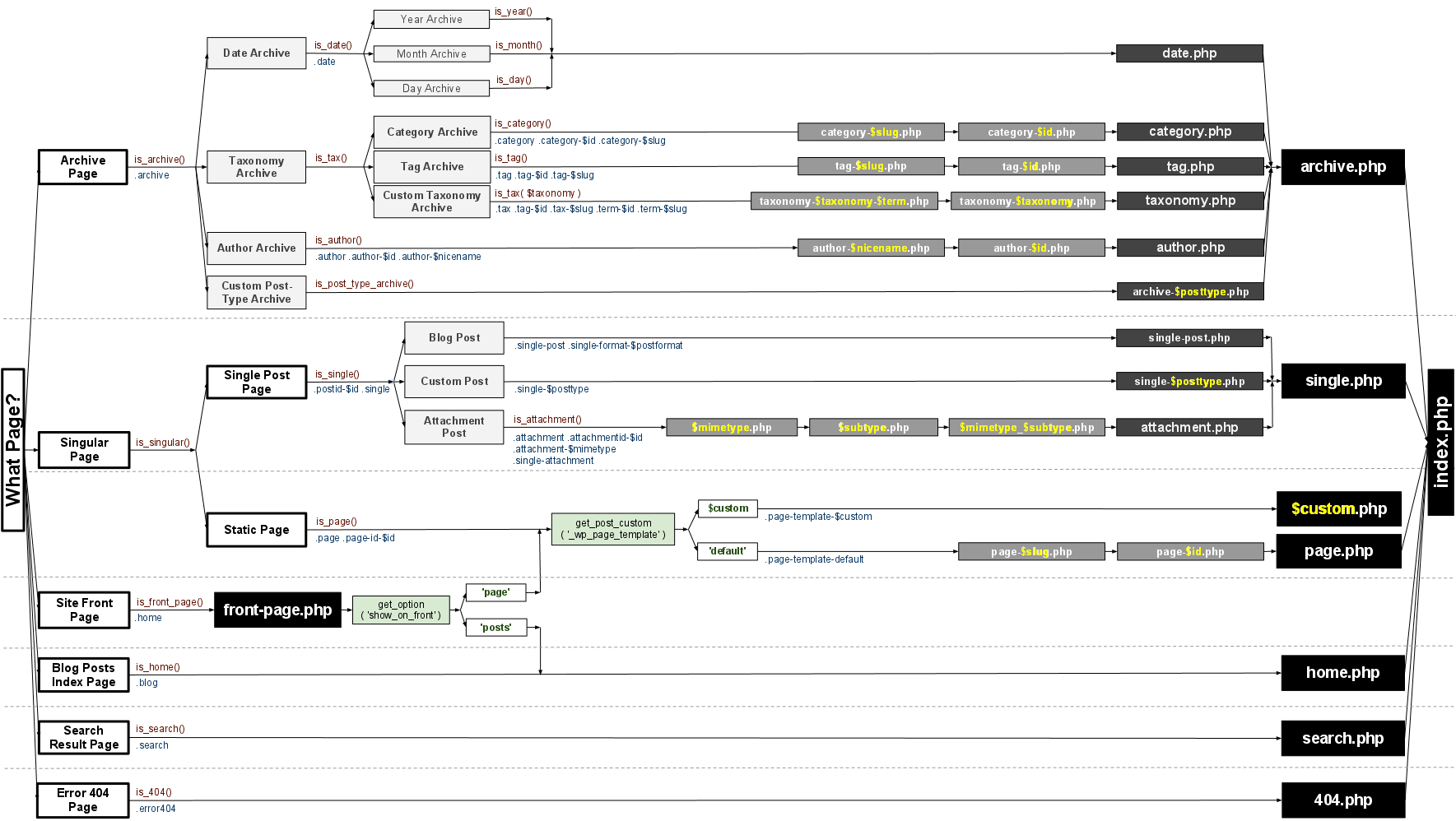This screenshot has width=1456, height=821.
Task: Click the author-$id.php box
Action: (x=1031, y=248)
